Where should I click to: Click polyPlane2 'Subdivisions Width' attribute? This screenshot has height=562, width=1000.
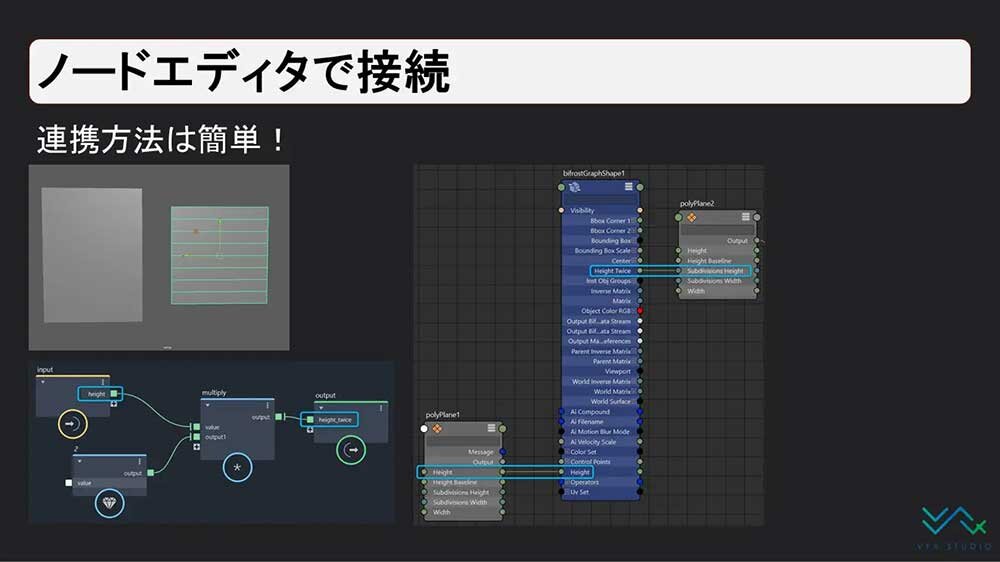click(714, 281)
